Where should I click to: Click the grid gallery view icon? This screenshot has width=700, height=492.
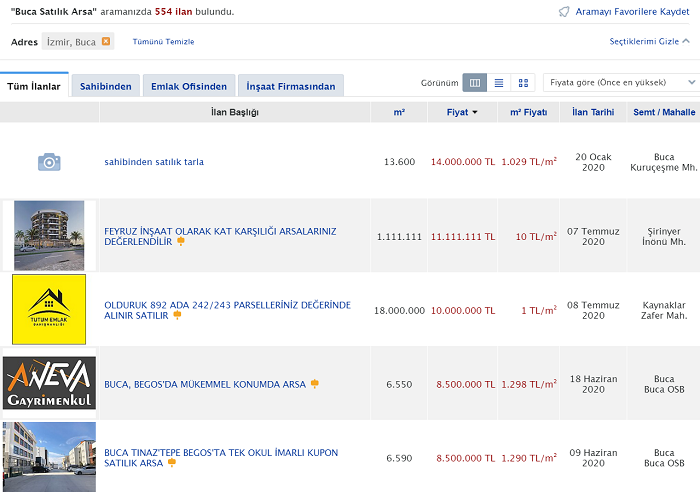[523, 83]
